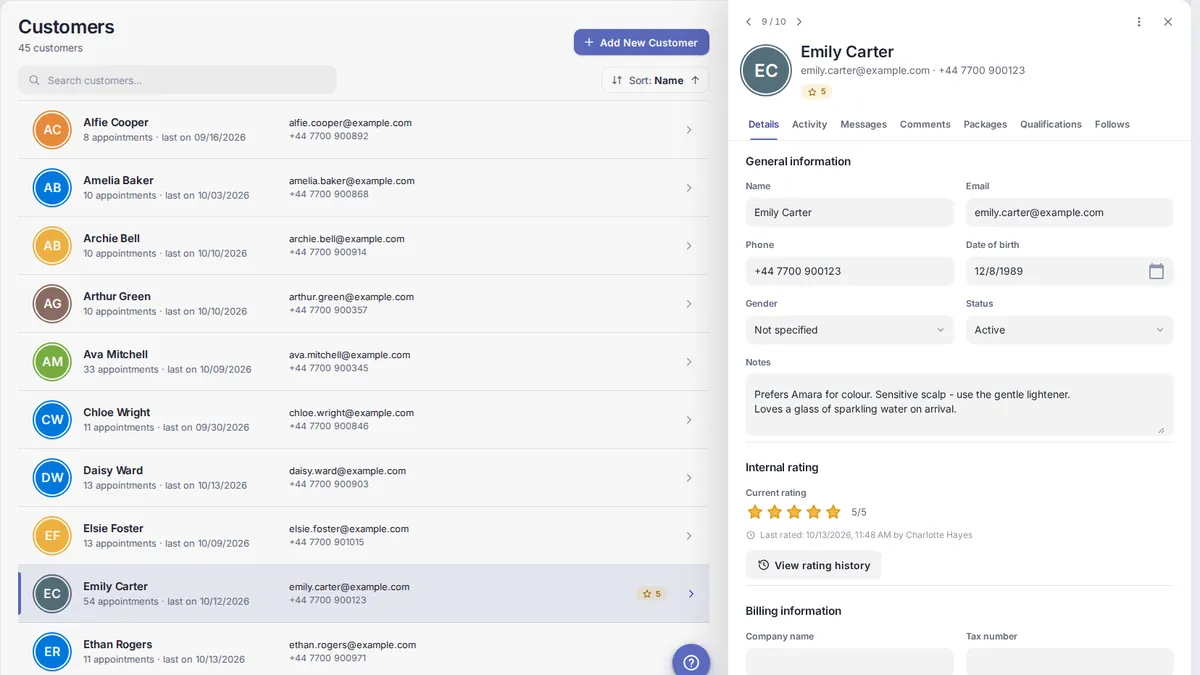Open Arthur Green customer name
The width and height of the screenshot is (1200, 675).
point(117,296)
